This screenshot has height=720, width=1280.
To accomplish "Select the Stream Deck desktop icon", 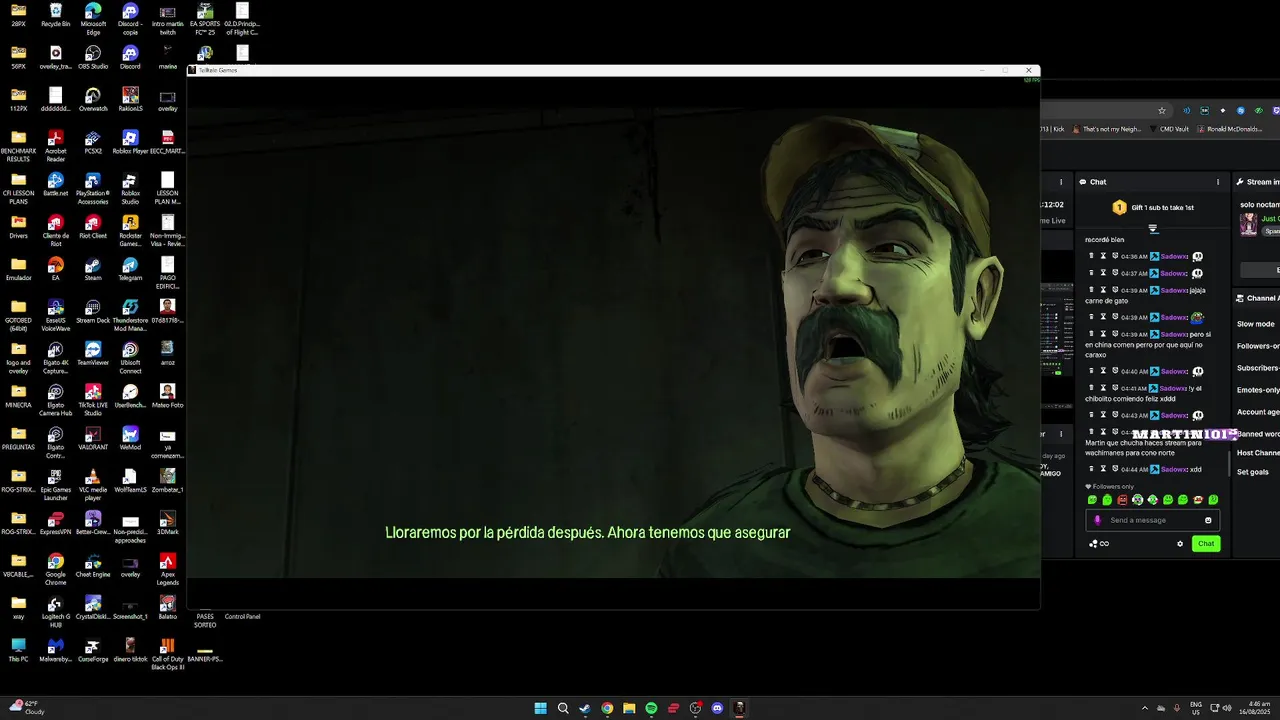I will pos(92,311).
